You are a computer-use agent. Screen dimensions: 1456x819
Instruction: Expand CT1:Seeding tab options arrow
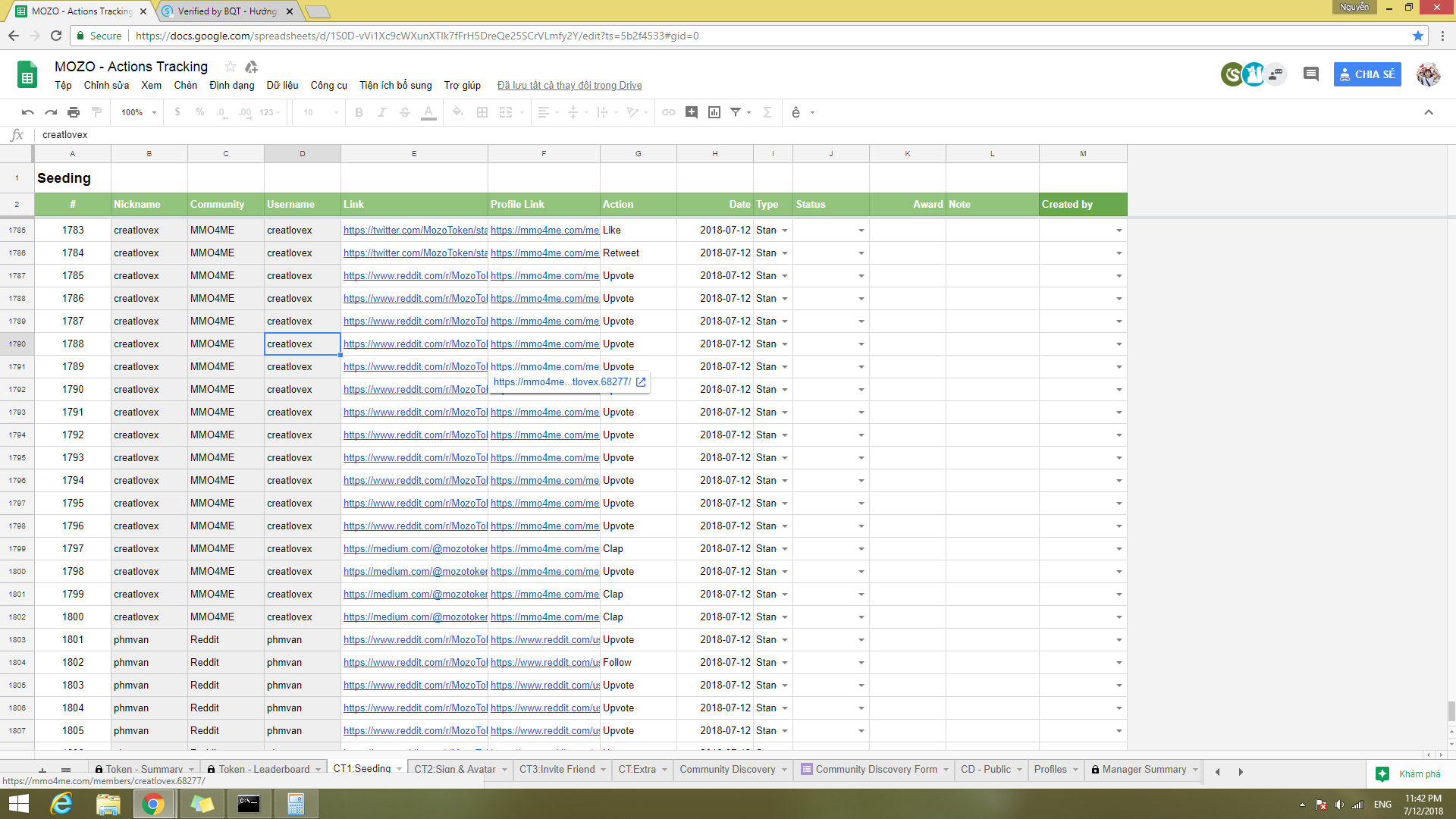click(400, 770)
